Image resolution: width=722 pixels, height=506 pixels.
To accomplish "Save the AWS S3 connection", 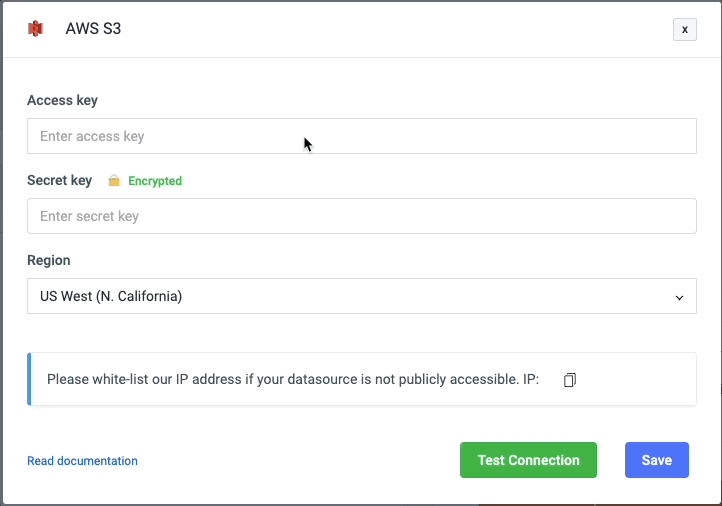I will tap(656, 460).
